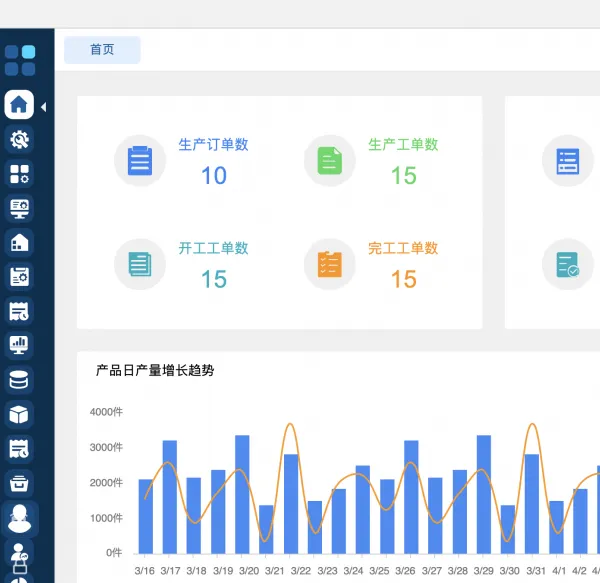Click the 1000件 axis label

click(x=106, y=518)
